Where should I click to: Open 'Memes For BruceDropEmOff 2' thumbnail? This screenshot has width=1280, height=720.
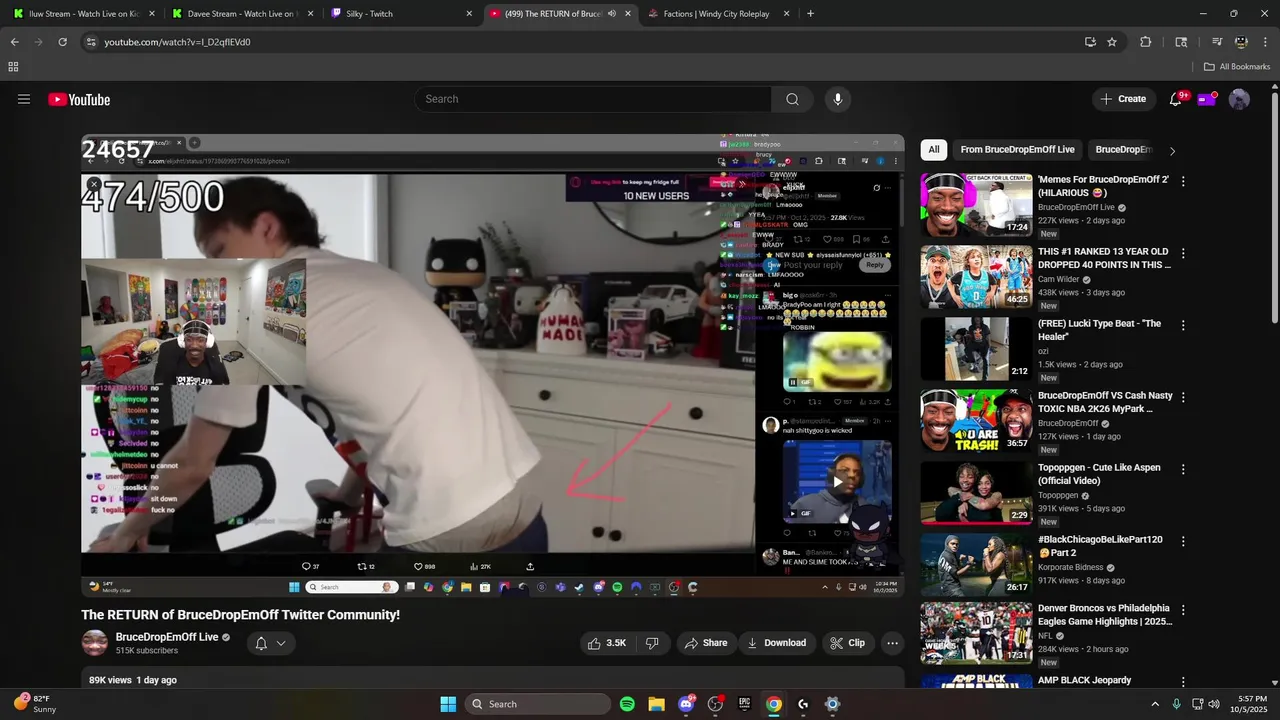click(x=976, y=205)
